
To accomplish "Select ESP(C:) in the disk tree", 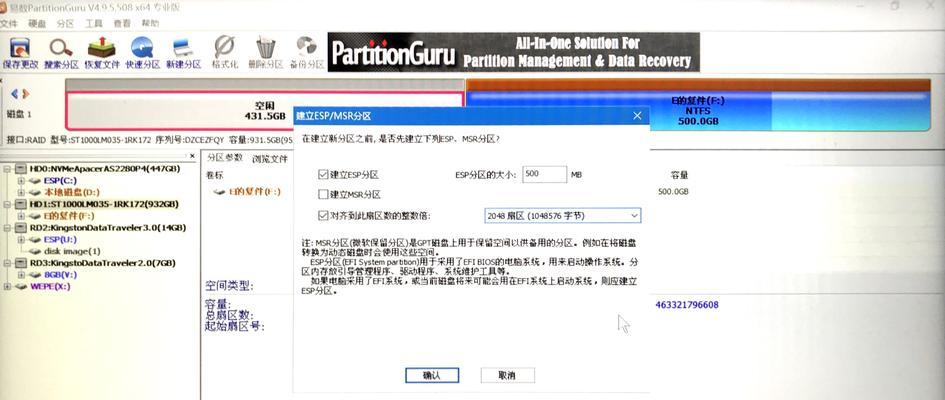I will [x=60, y=181].
